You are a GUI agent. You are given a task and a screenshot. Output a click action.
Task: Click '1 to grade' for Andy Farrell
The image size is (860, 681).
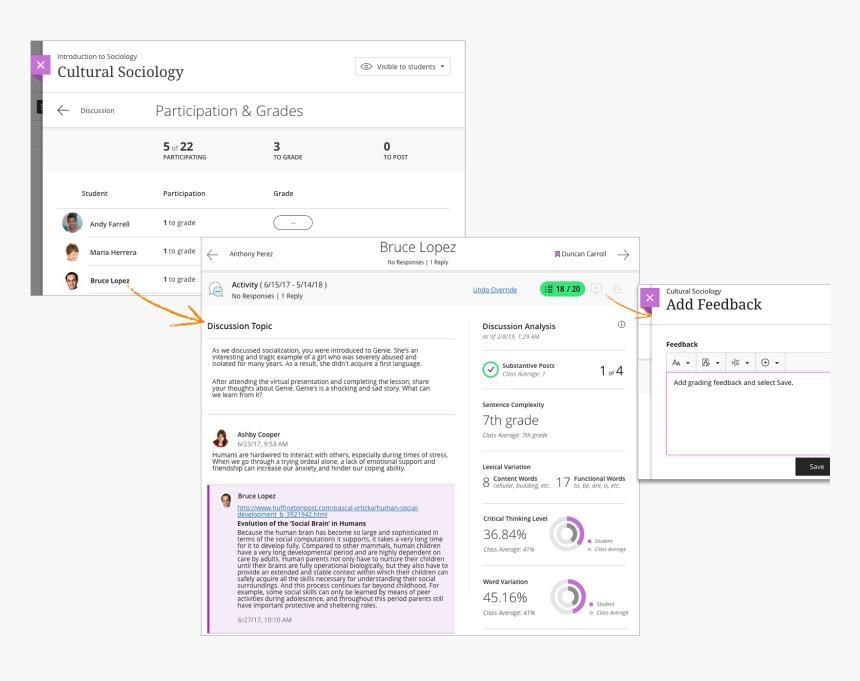[179, 223]
